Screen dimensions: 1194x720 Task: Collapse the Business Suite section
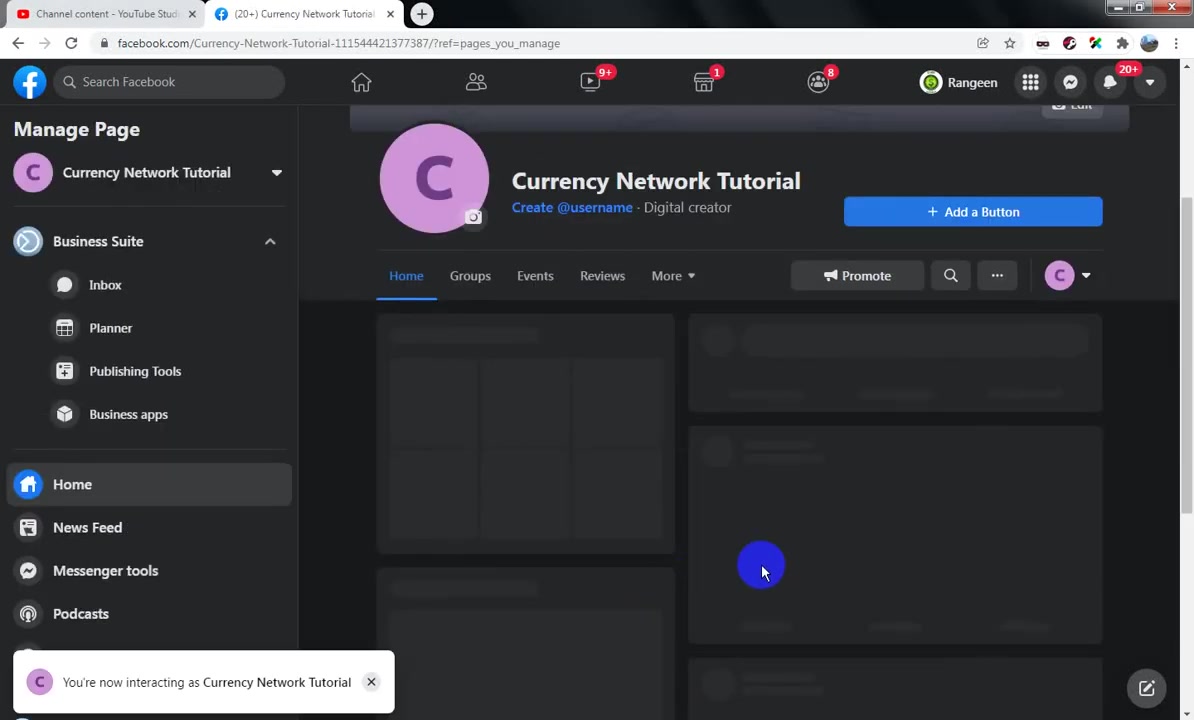click(270, 241)
